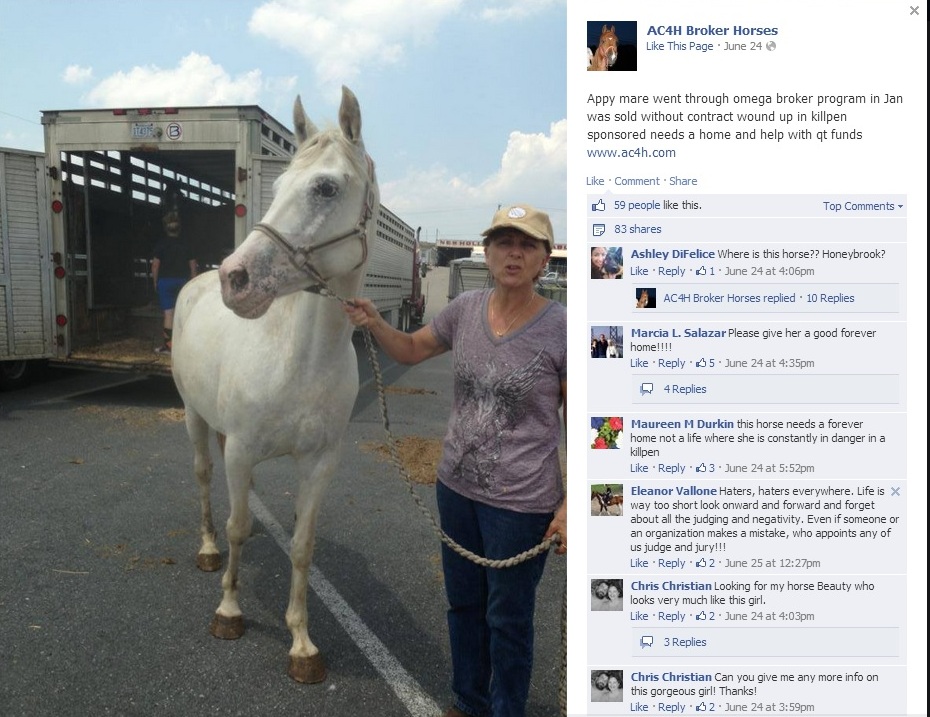This screenshot has width=930, height=717.
Task: Expand the 4 Replies under Marcia's comment
Action: tap(684, 389)
